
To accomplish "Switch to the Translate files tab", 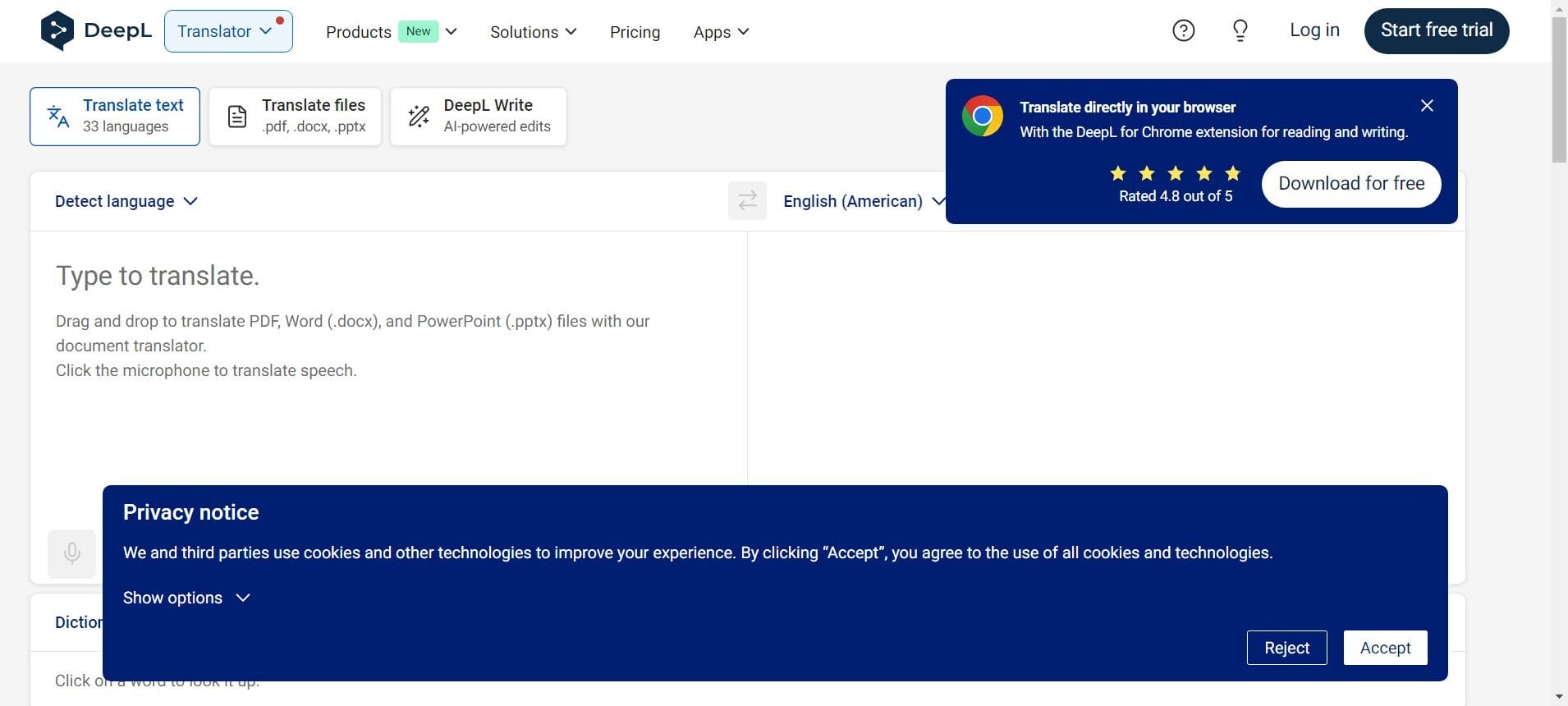I will pyautogui.click(x=295, y=117).
